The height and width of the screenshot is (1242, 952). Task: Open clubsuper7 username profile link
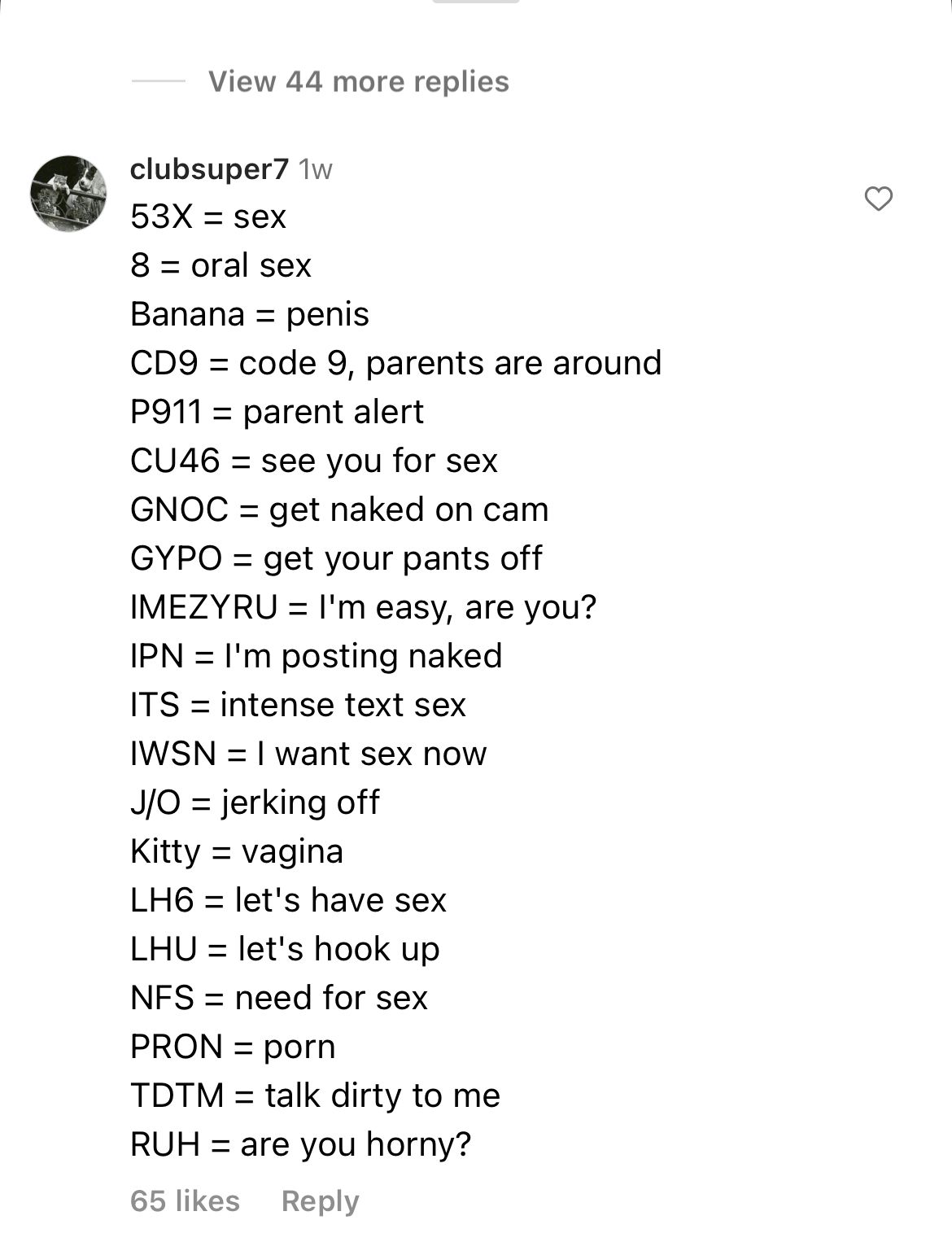(x=209, y=168)
